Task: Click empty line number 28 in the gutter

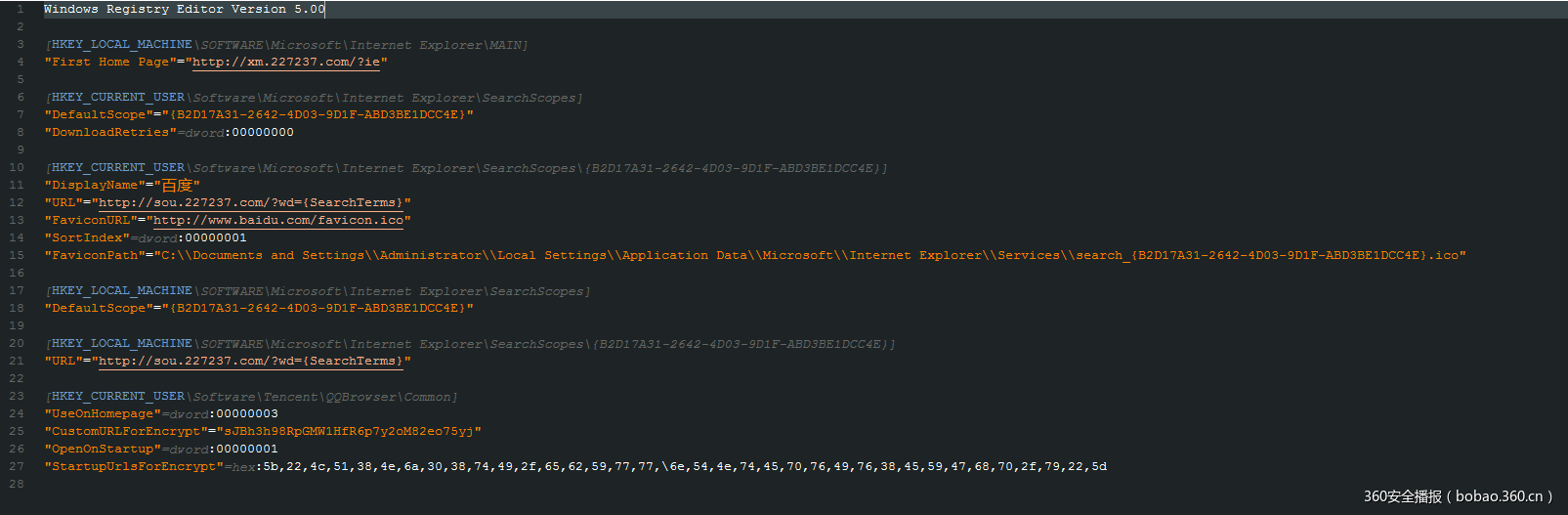Action: click(17, 485)
